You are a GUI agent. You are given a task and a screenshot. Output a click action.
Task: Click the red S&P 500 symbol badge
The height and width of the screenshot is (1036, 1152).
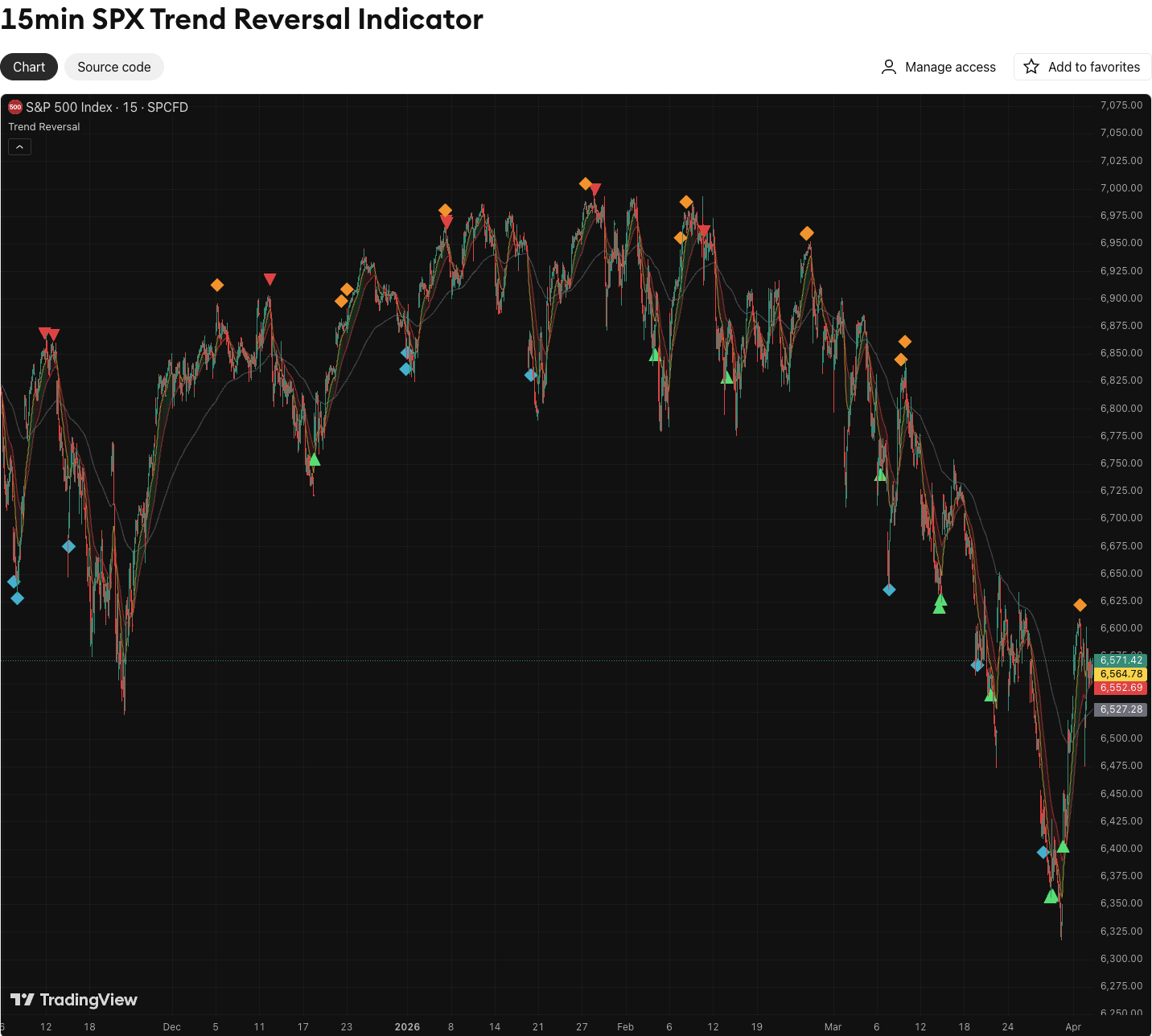pyautogui.click(x=14, y=107)
